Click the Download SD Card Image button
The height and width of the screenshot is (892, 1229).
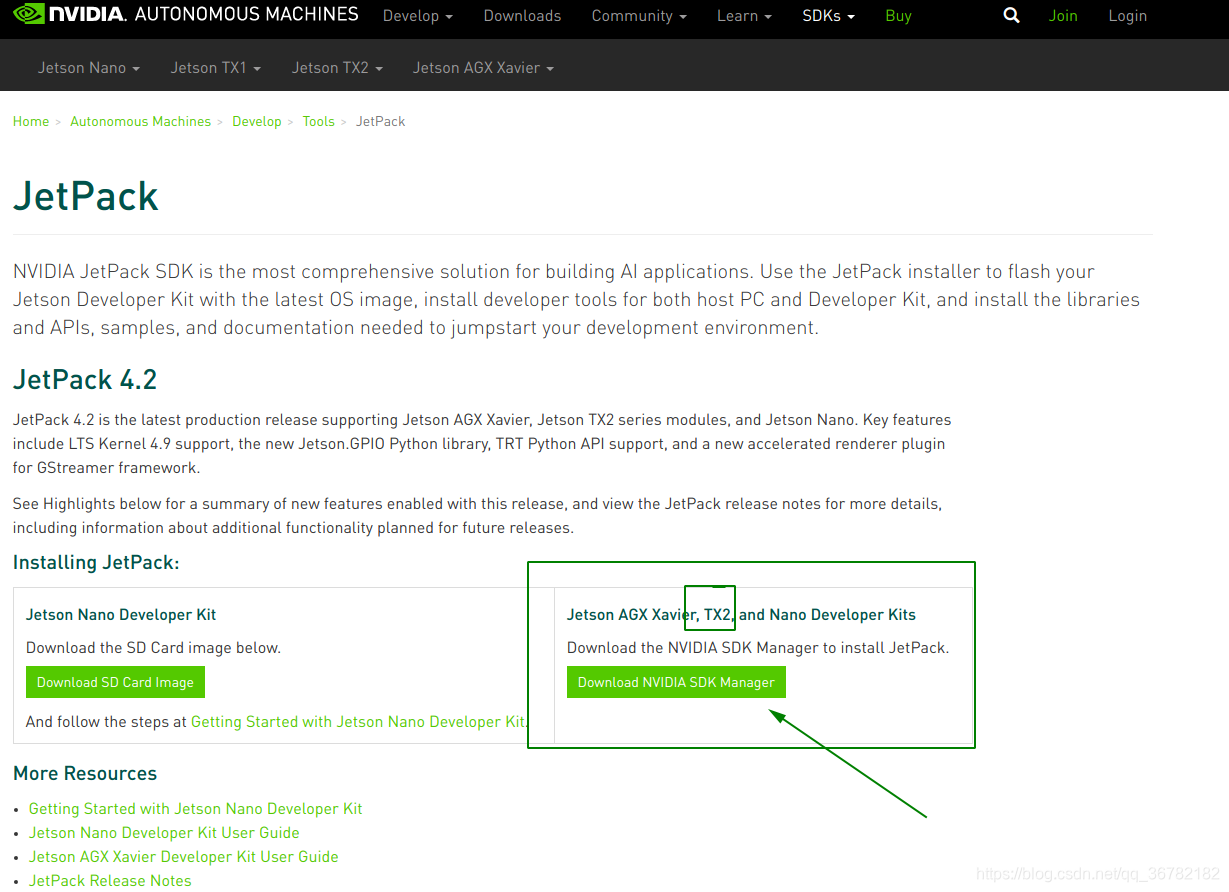tap(115, 682)
